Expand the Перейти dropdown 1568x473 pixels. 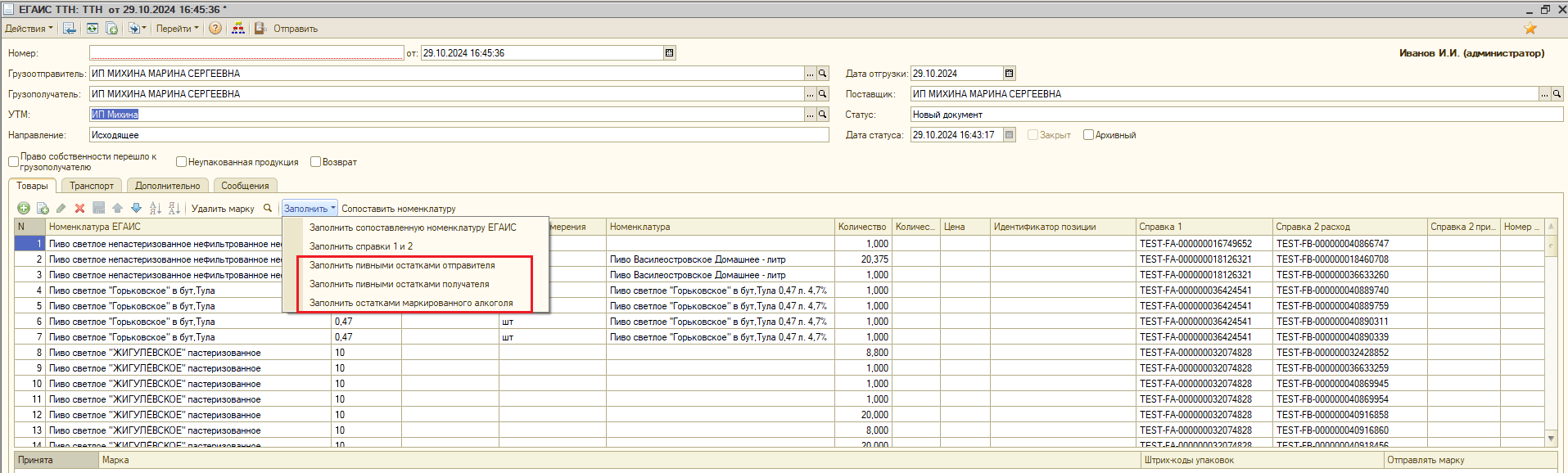[x=177, y=29]
